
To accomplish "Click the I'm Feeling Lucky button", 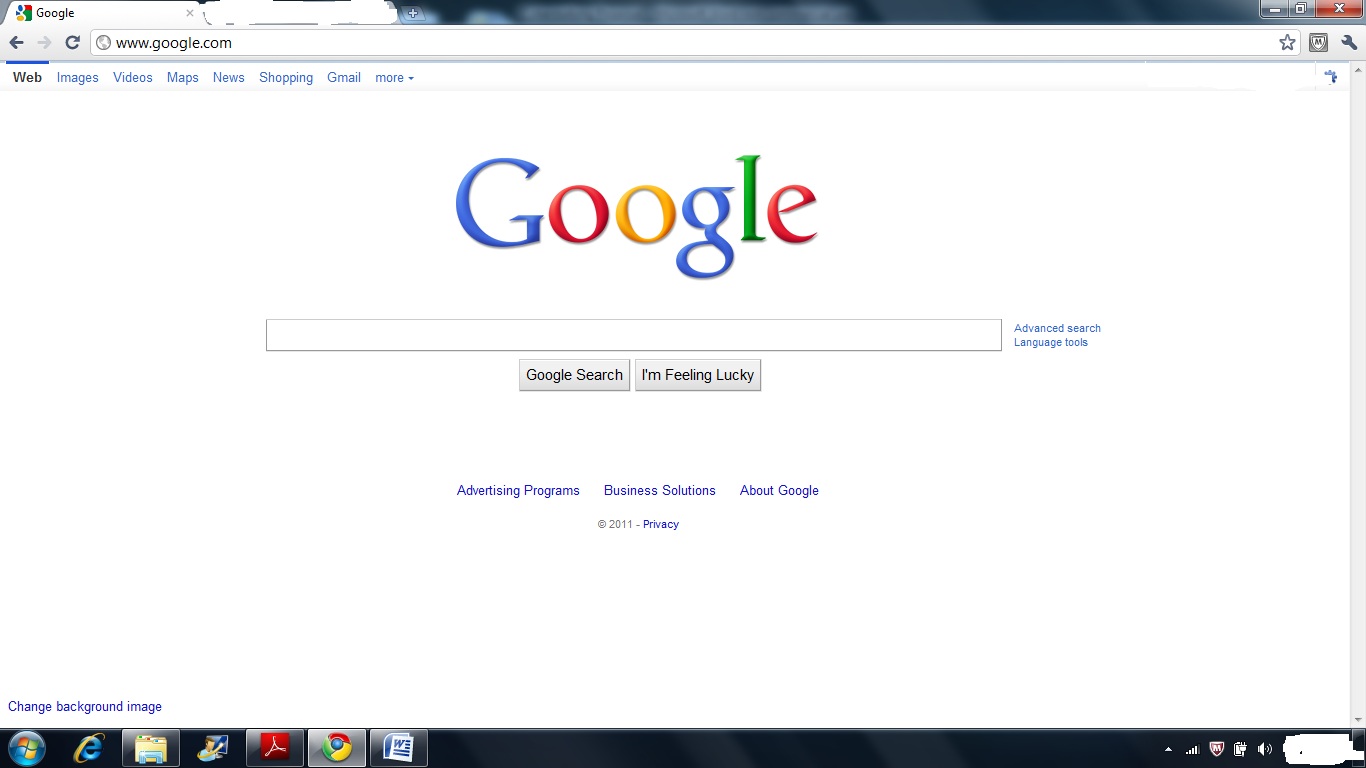I will (698, 375).
